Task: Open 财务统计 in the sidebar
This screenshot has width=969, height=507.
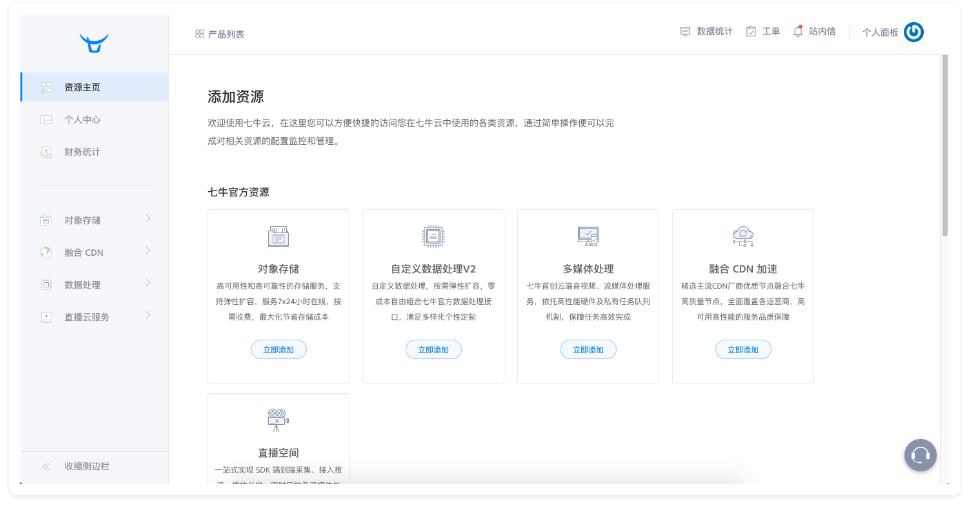Action: tap(95, 151)
